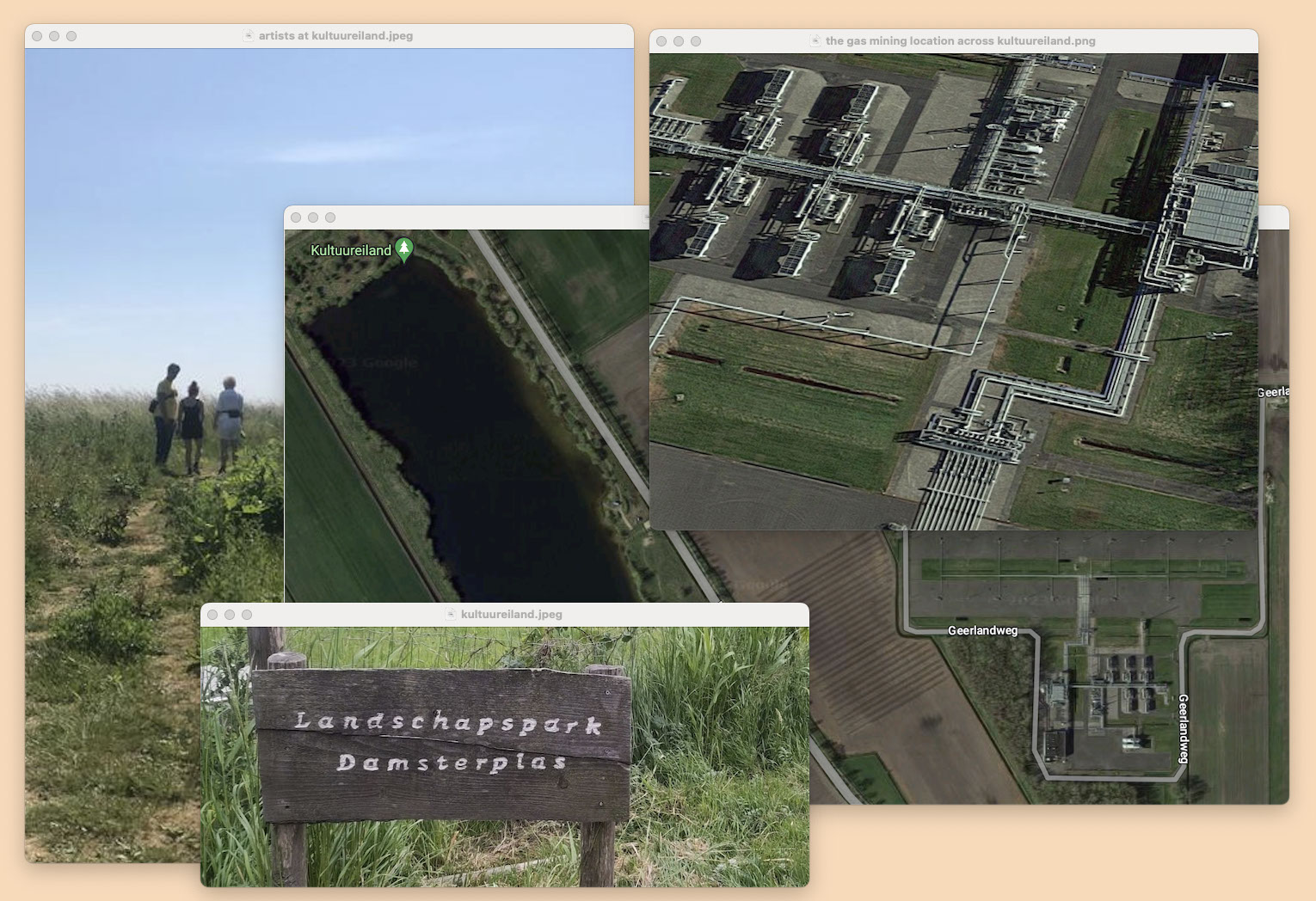Click the wooden Landschapspark Damsterplas sign
Screen dimensions: 1316x901
443,744
